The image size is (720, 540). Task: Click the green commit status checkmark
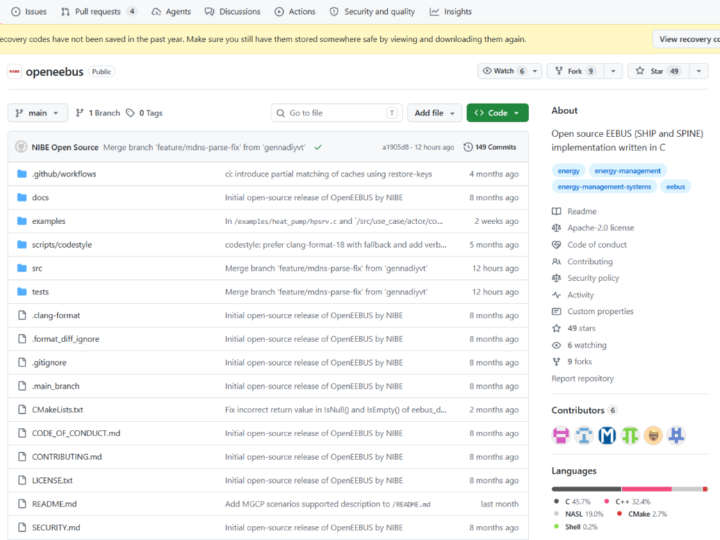point(318,147)
